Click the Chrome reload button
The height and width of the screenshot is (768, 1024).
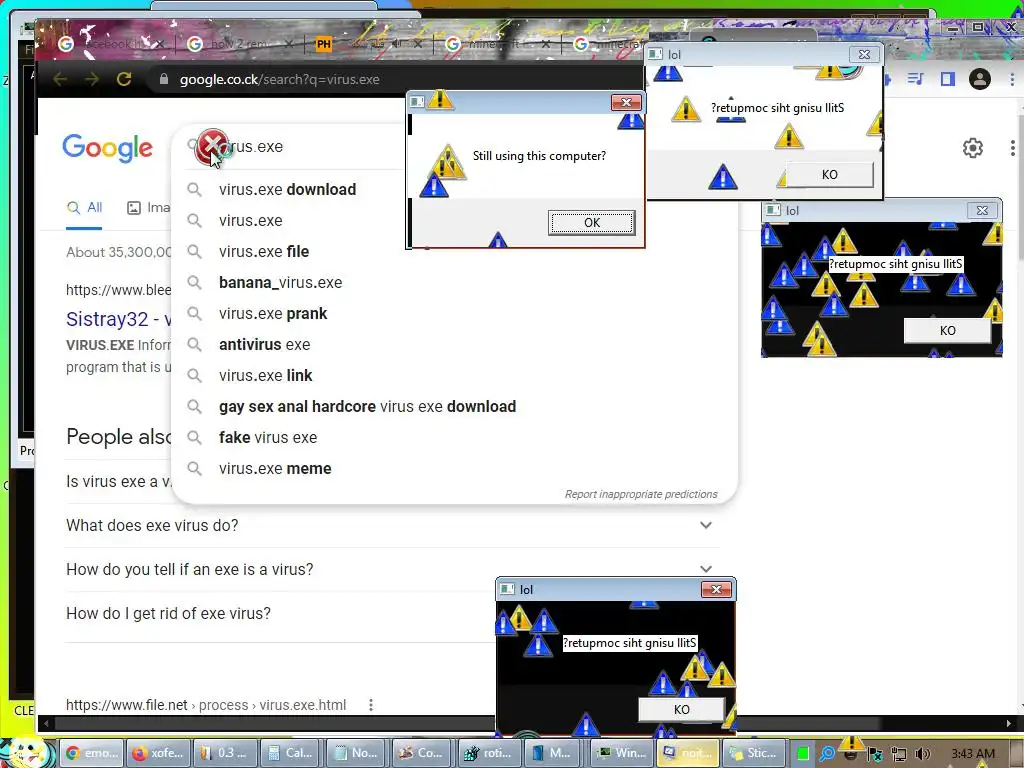click(123, 80)
